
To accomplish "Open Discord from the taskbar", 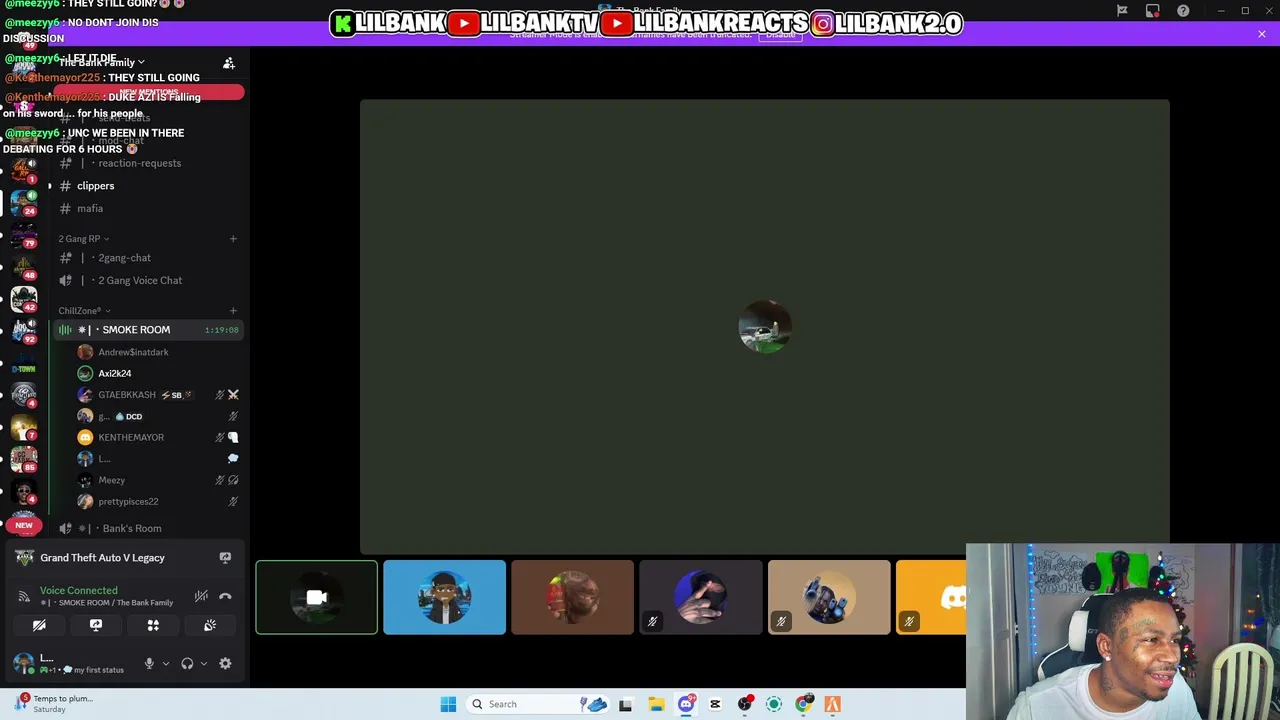I will (x=686, y=704).
